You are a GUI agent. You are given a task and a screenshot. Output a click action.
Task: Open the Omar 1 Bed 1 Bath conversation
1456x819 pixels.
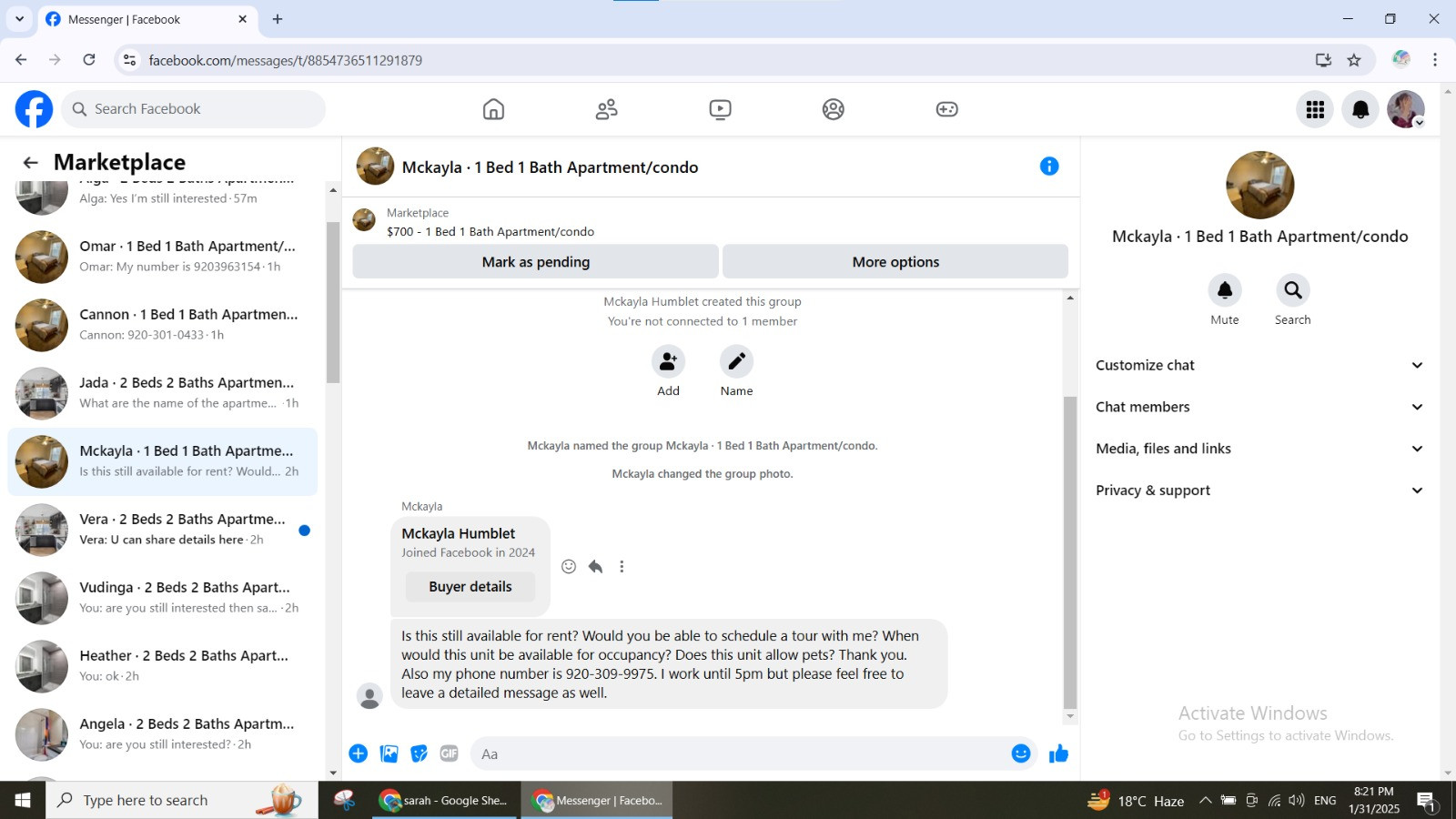[x=163, y=257]
